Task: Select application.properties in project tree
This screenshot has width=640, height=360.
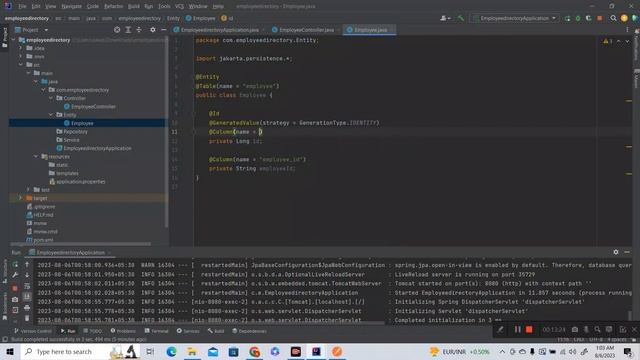Action: [x=78, y=181]
